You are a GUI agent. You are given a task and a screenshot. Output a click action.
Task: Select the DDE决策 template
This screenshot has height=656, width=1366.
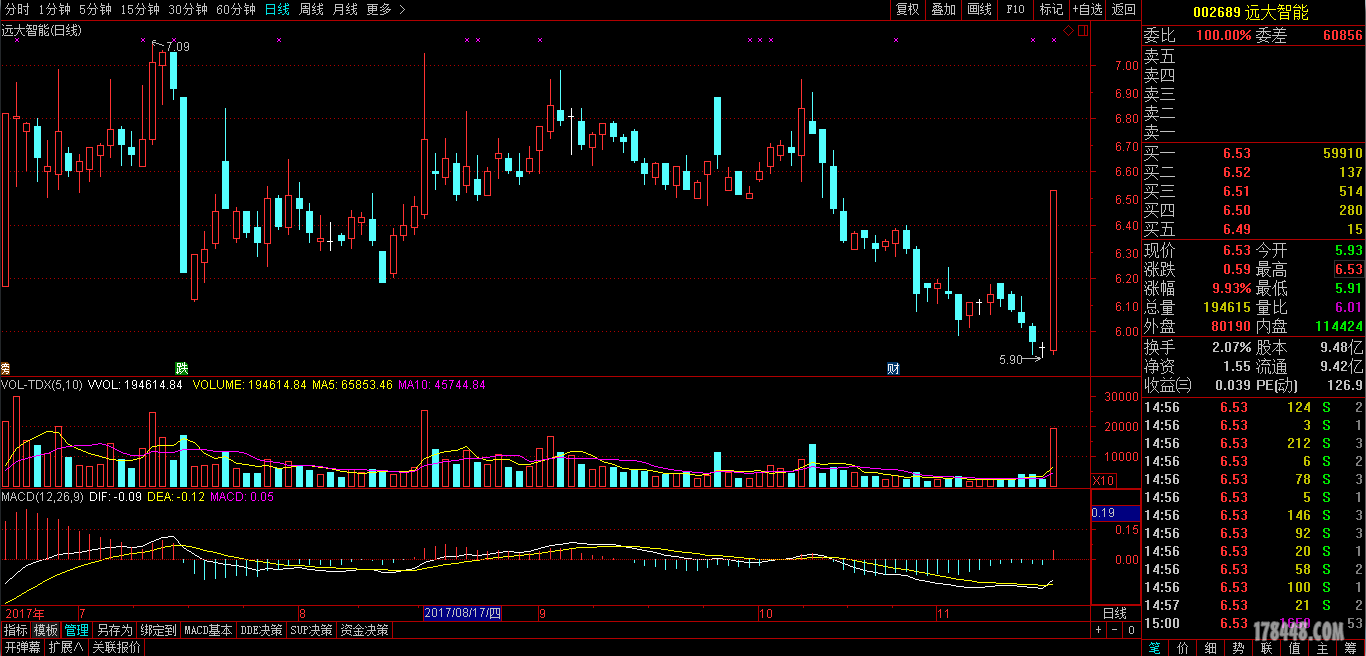click(x=262, y=630)
